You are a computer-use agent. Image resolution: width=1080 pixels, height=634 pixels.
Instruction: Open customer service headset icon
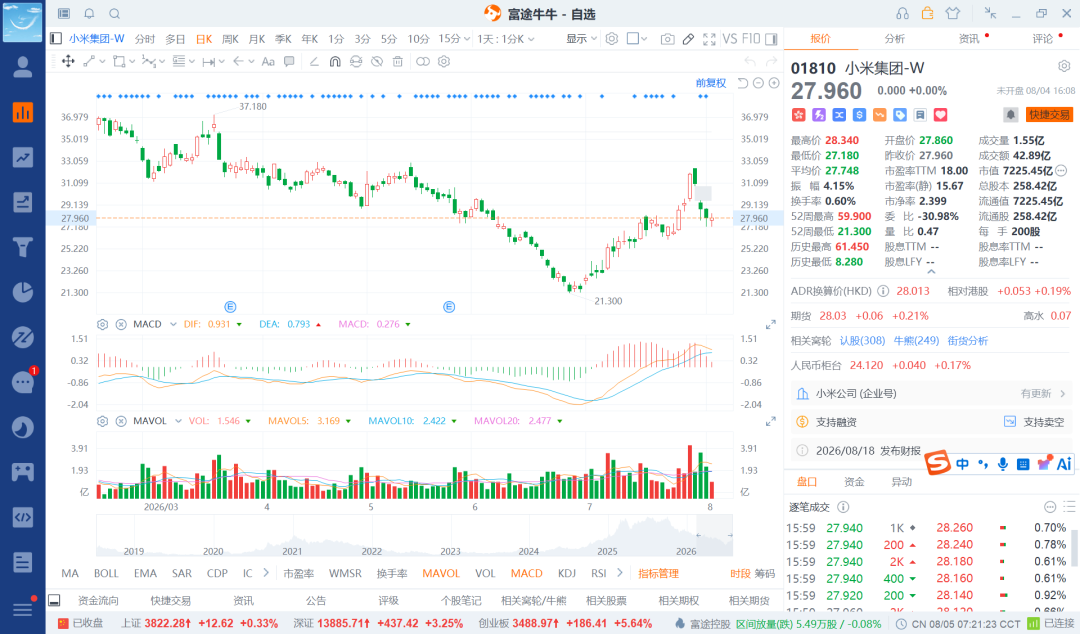[x=902, y=14]
